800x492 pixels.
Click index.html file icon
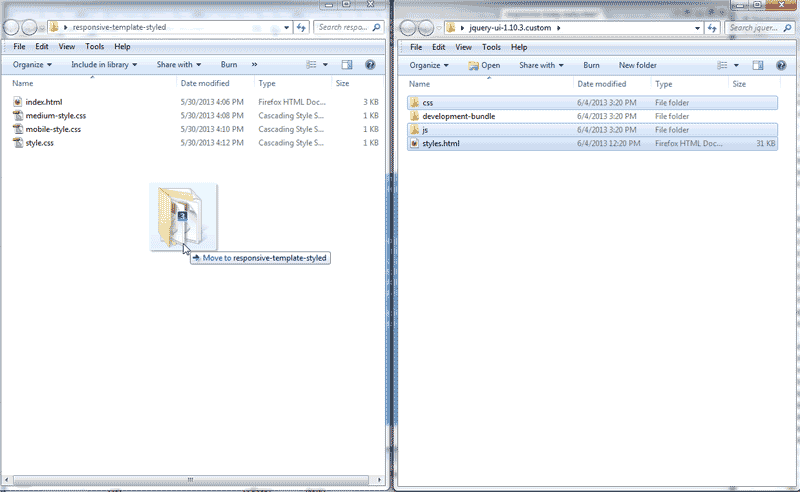[17, 102]
